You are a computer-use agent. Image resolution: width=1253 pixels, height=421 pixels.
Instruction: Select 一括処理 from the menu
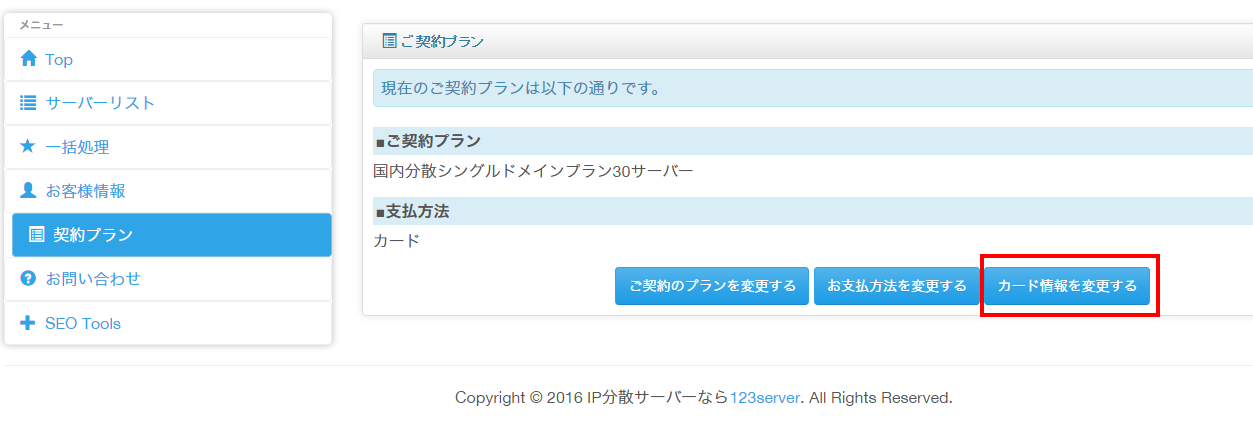coord(77,147)
